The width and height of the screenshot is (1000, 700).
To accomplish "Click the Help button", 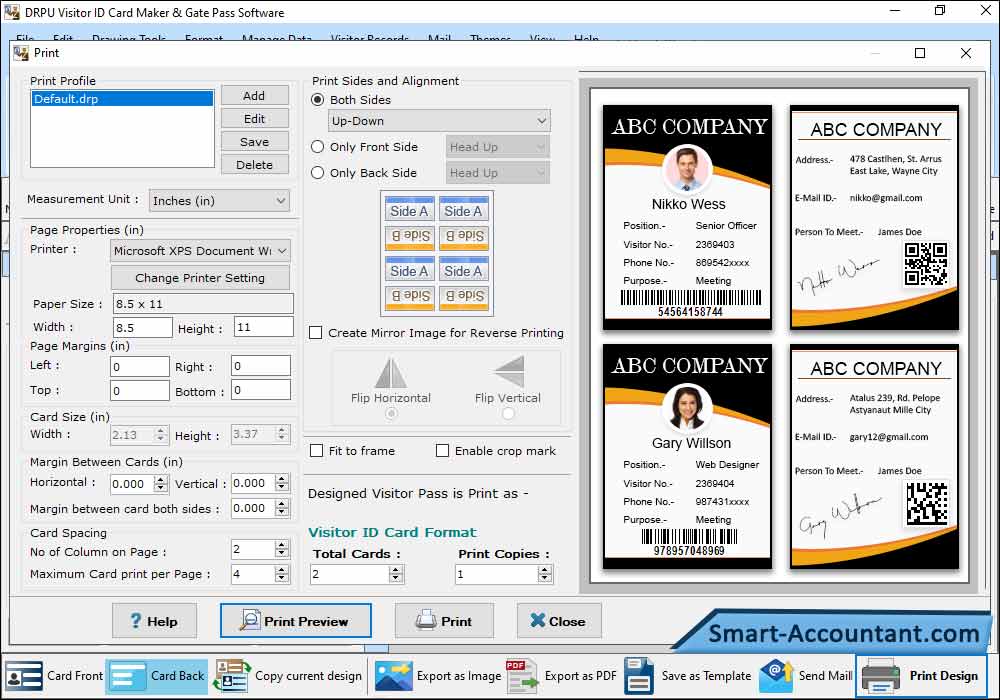I will coord(154,621).
